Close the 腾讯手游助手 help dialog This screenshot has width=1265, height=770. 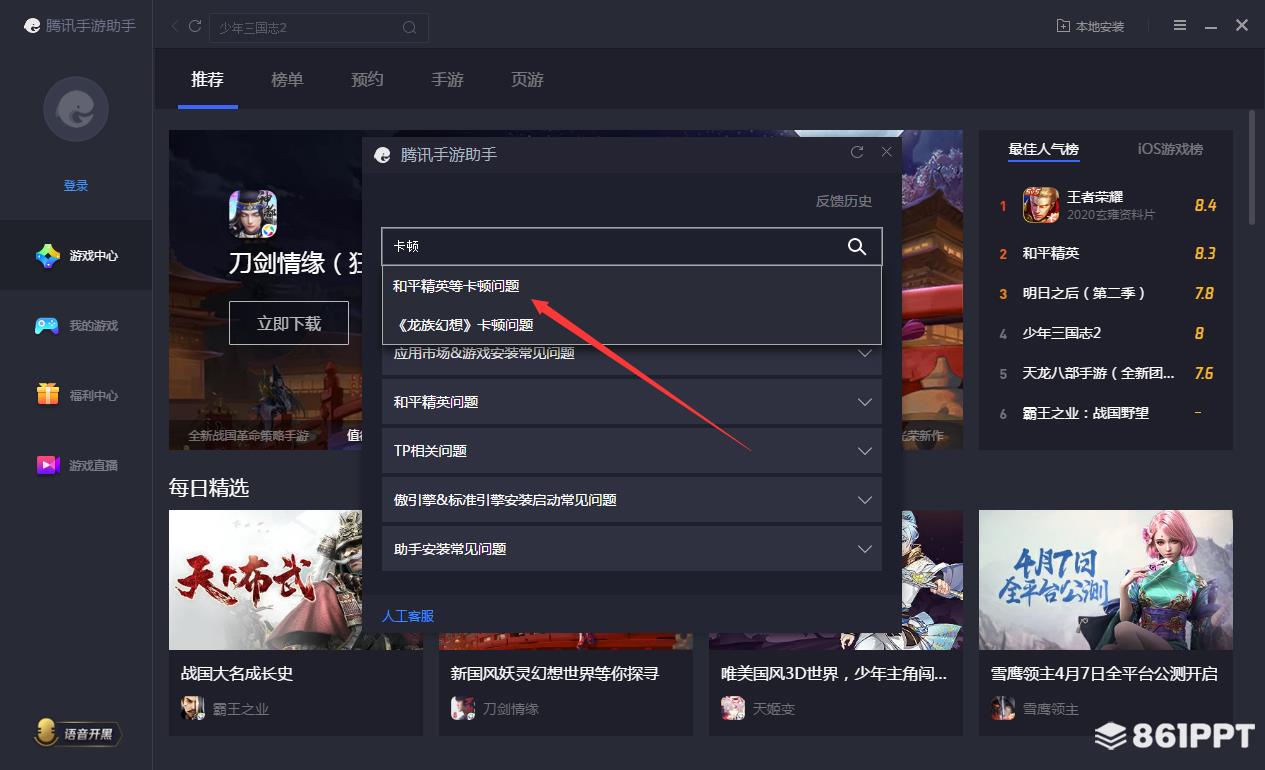click(886, 152)
